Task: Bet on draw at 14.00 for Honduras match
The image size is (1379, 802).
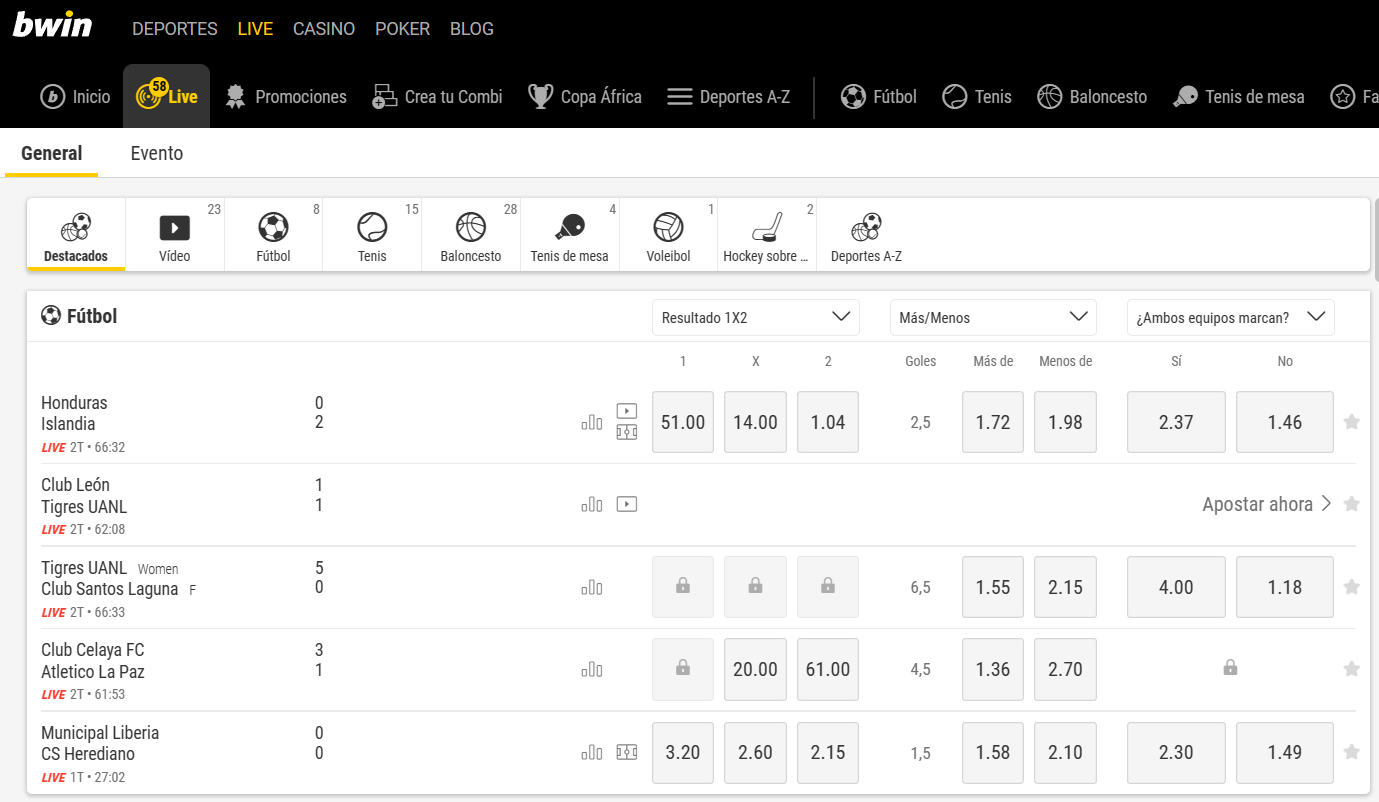Action: point(755,422)
